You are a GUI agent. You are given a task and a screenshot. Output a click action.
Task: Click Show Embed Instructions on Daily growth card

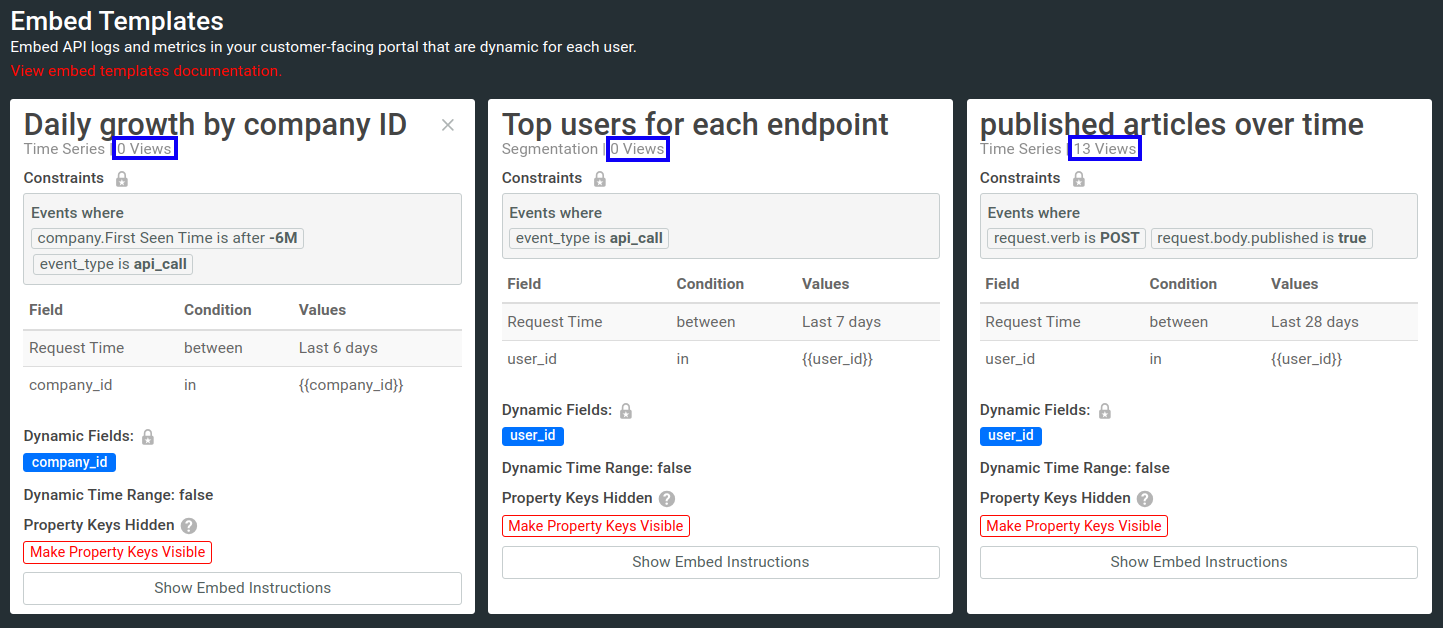[242, 588]
